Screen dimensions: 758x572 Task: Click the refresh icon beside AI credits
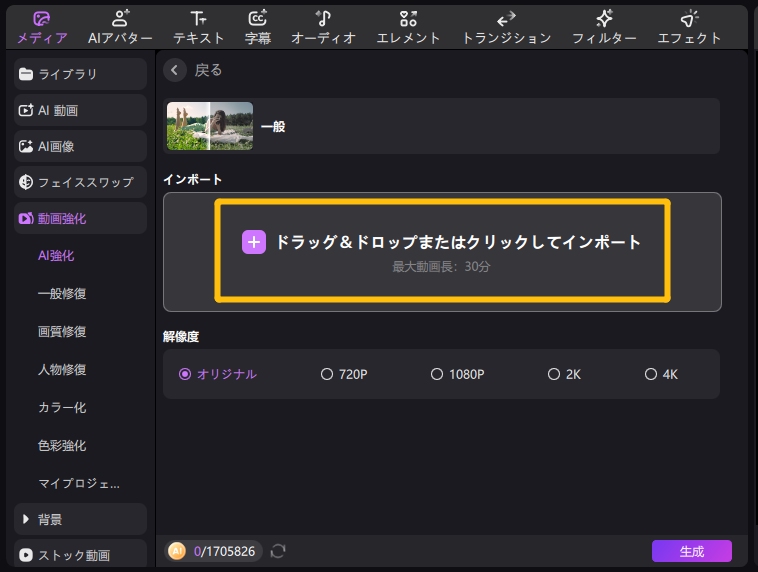pyautogui.click(x=278, y=551)
